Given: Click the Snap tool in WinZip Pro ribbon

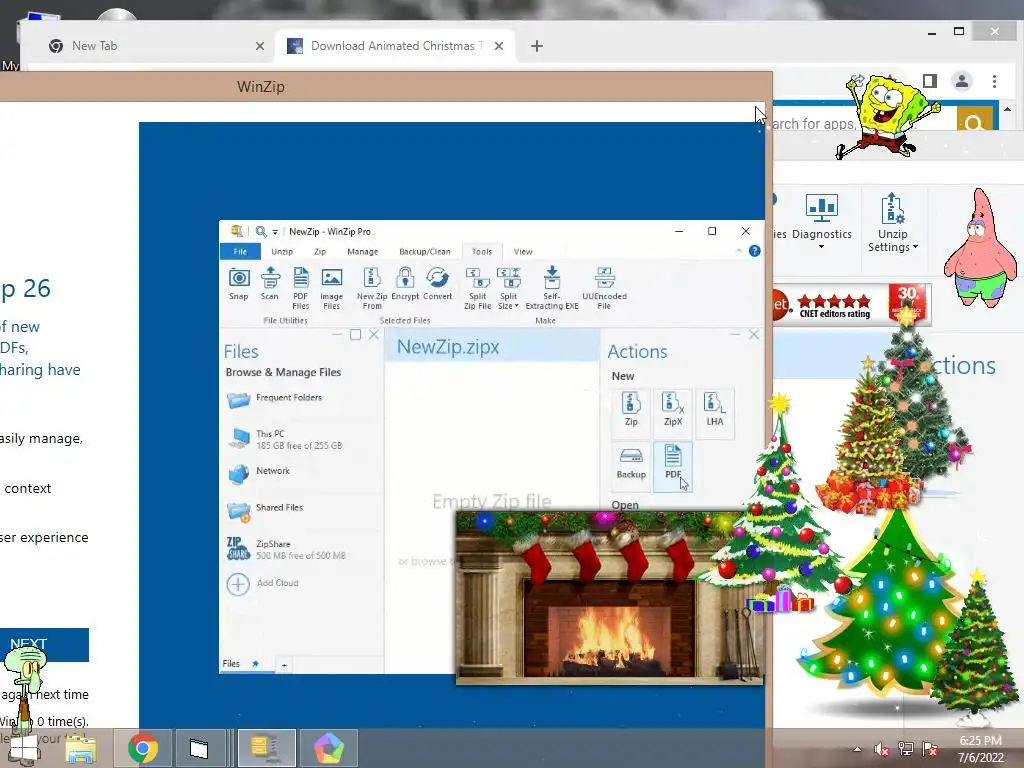Looking at the screenshot, I should click(x=239, y=283).
